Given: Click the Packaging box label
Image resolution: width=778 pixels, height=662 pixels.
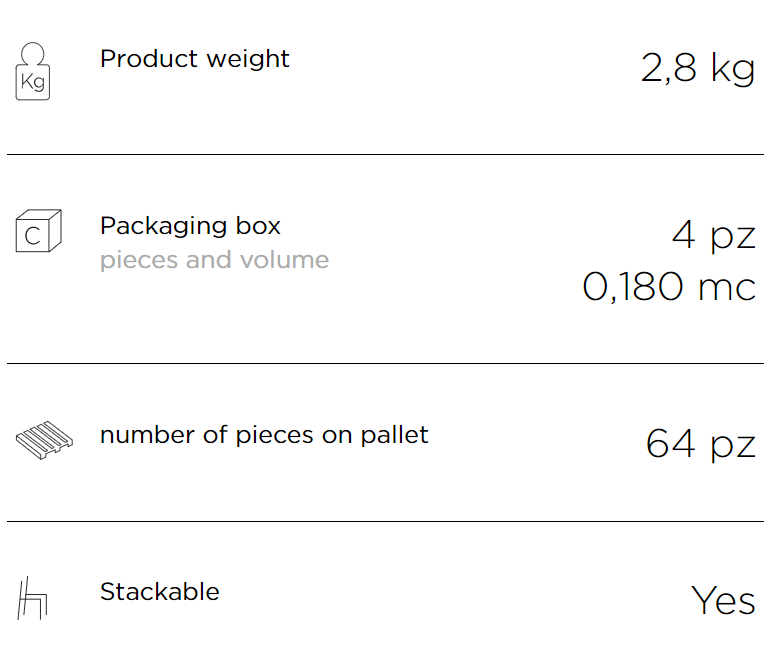Looking at the screenshot, I should click(x=191, y=226).
